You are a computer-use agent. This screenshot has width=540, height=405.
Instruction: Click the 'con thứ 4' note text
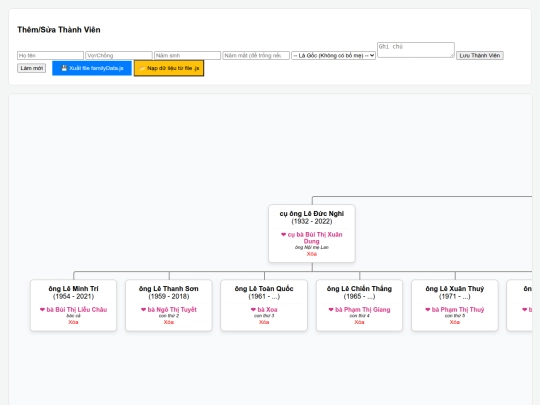pos(359,316)
